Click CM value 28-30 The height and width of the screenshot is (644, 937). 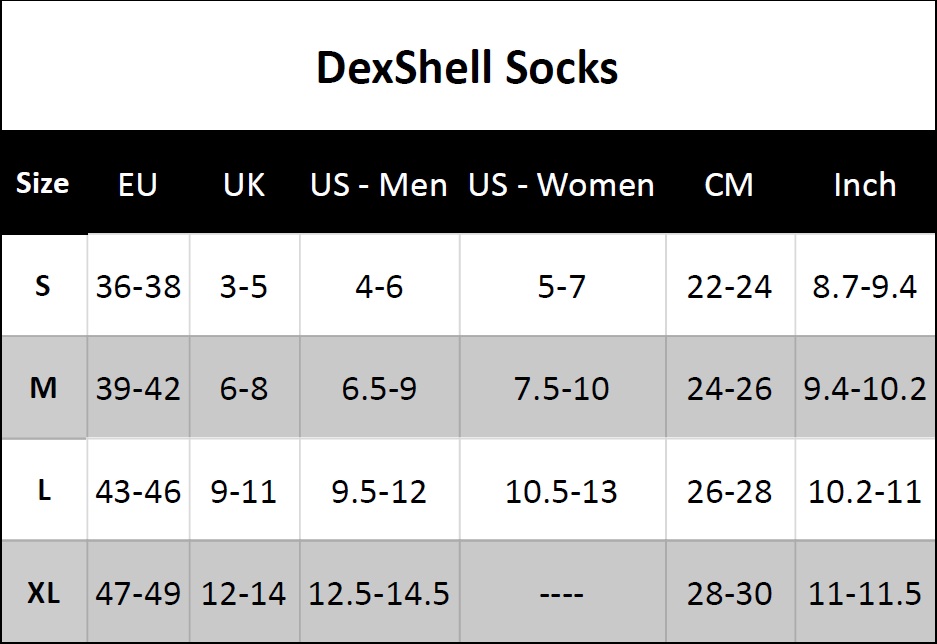point(729,593)
